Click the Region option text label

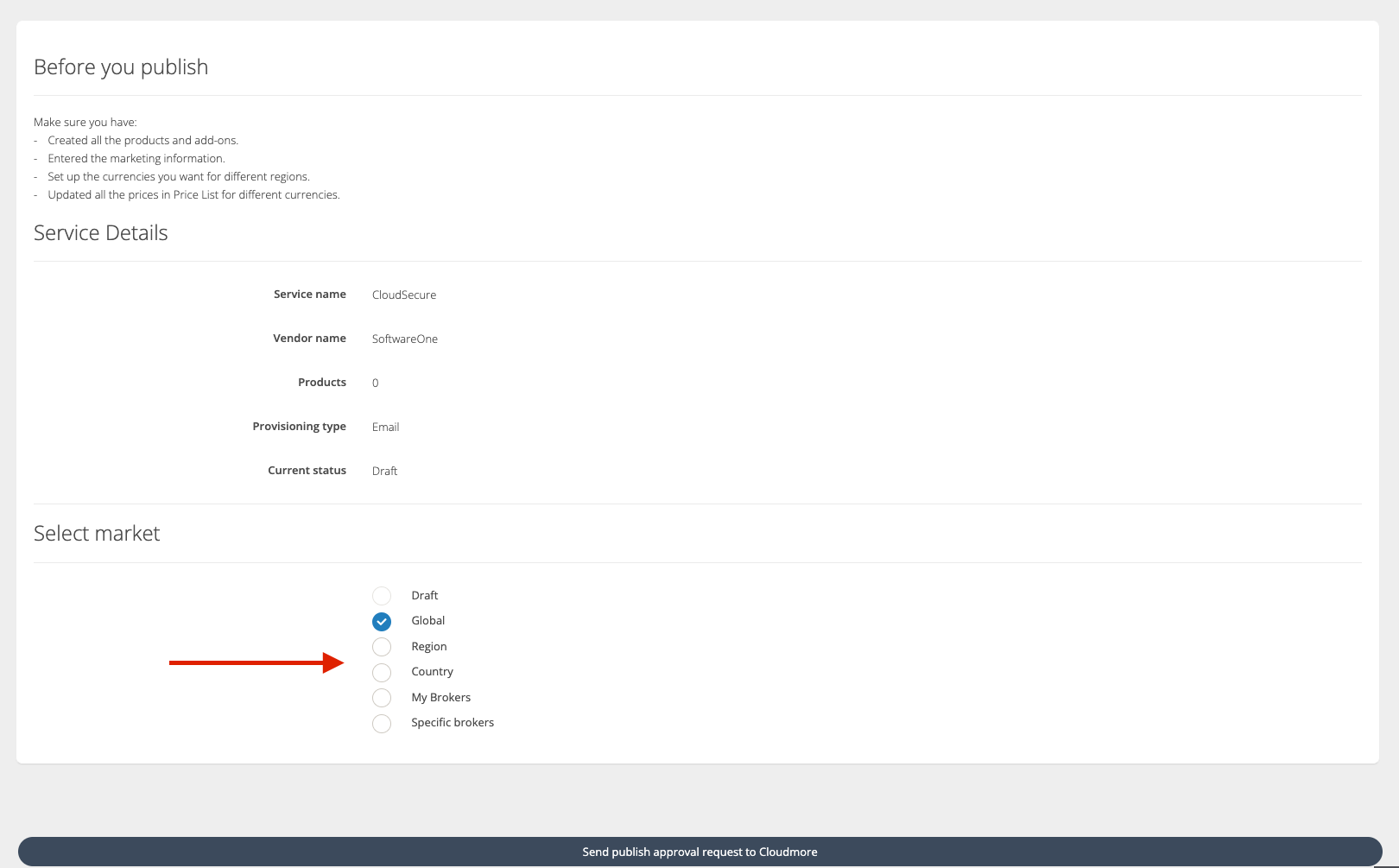(428, 646)
